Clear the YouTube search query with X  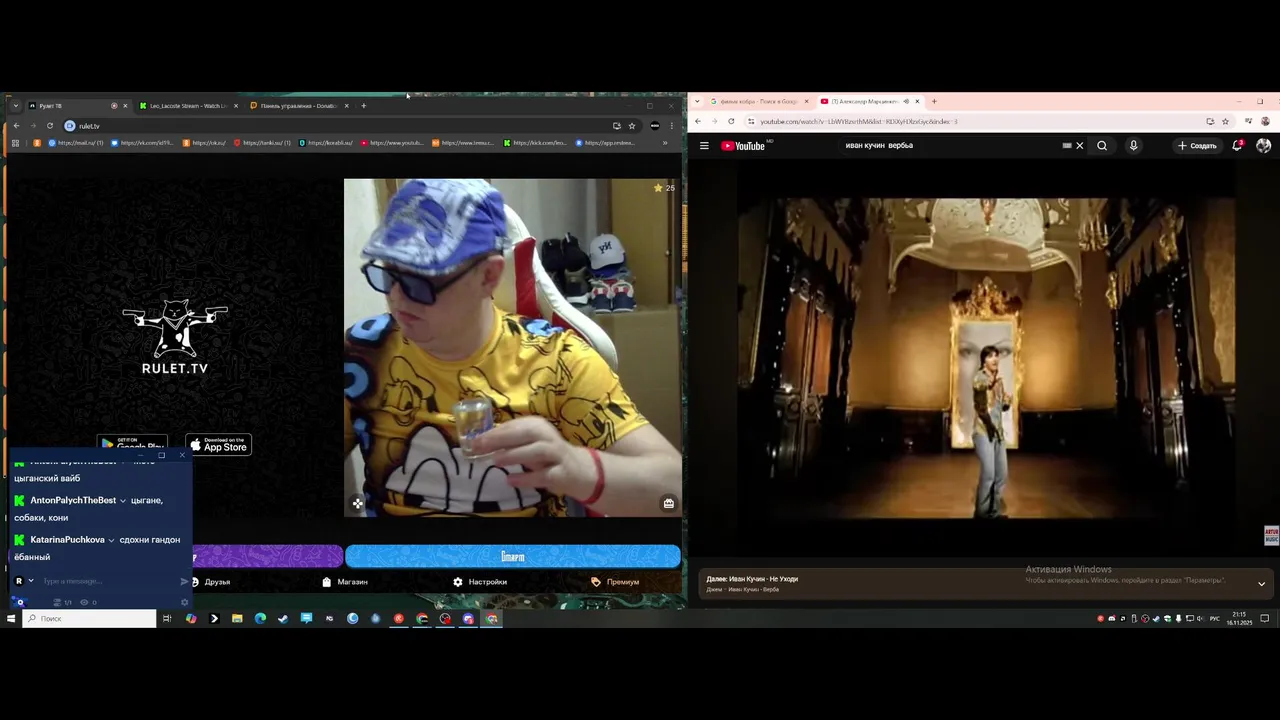click(1079, 145)
